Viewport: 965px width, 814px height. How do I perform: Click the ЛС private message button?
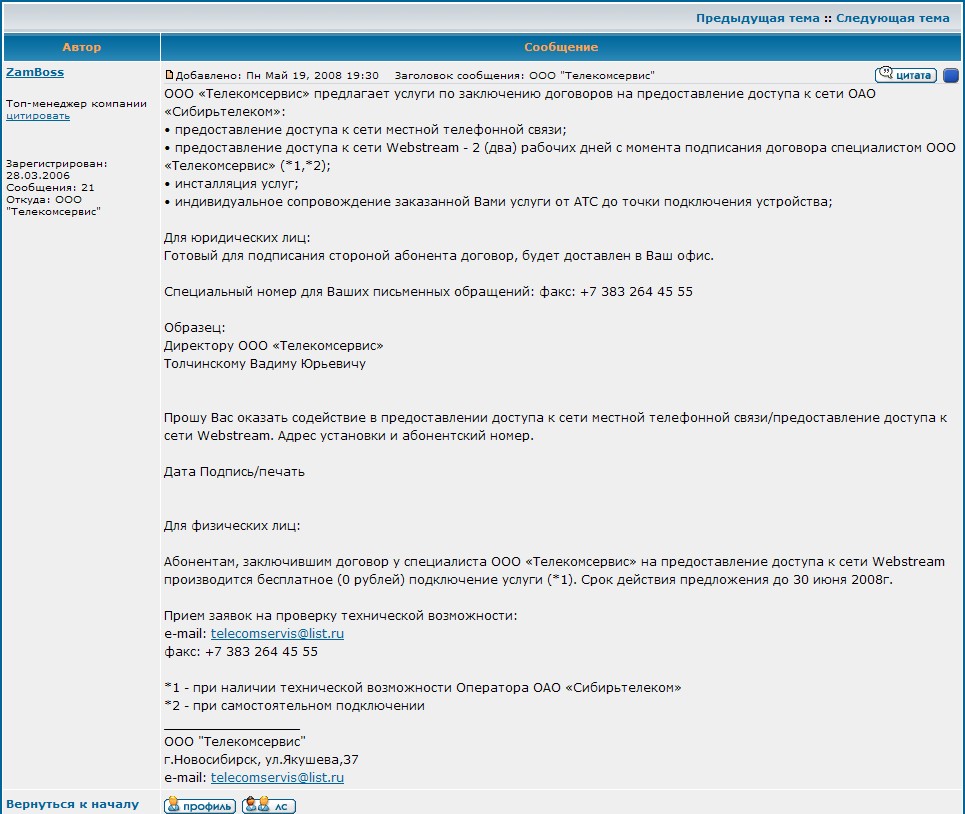tap(269, 805)
